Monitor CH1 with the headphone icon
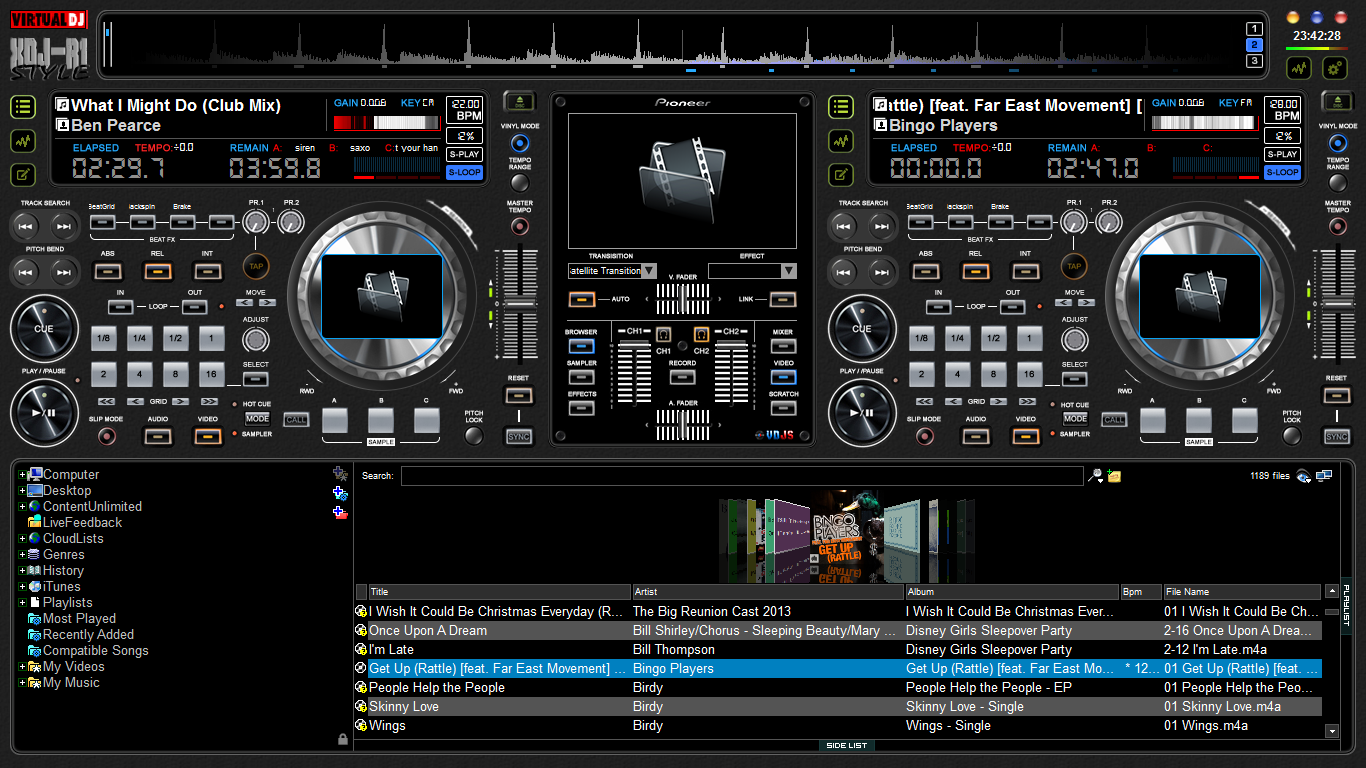Image resolution: width=1366 pixels, height=768 pixels. tap(663, 335)
